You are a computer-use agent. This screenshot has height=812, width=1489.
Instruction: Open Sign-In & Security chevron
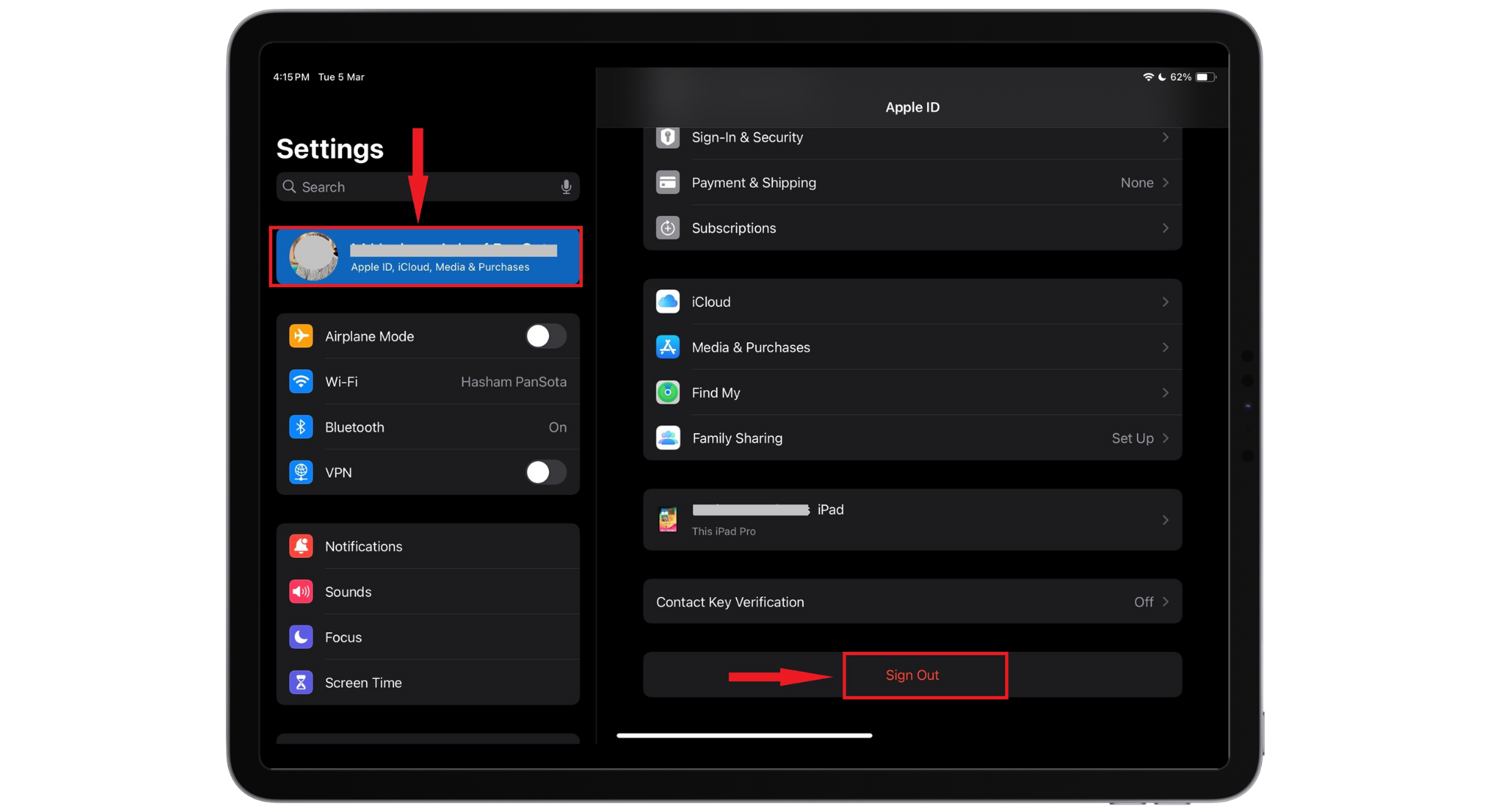[x=1165, y=138]
